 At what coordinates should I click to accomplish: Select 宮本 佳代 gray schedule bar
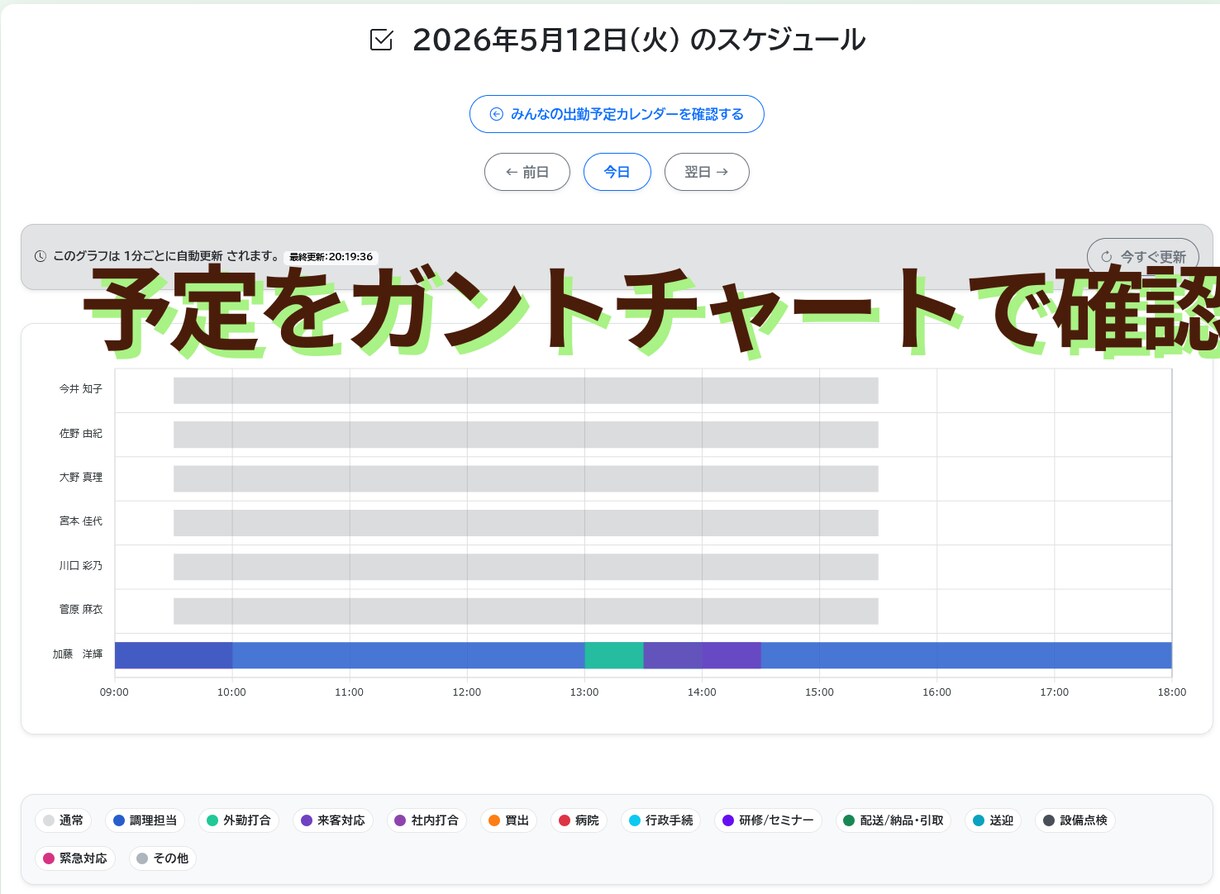[526, 522]
